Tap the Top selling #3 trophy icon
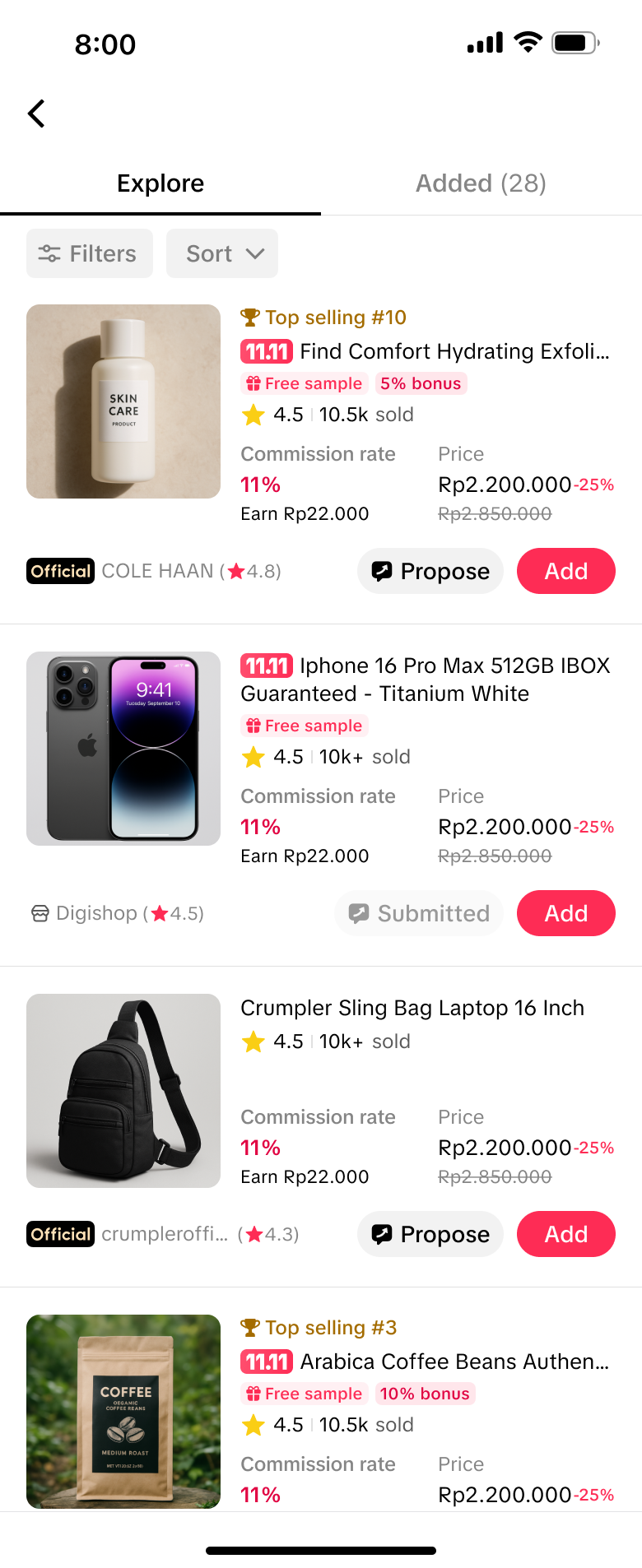This screenshot has height=1568, width=642. point(250,1328)
